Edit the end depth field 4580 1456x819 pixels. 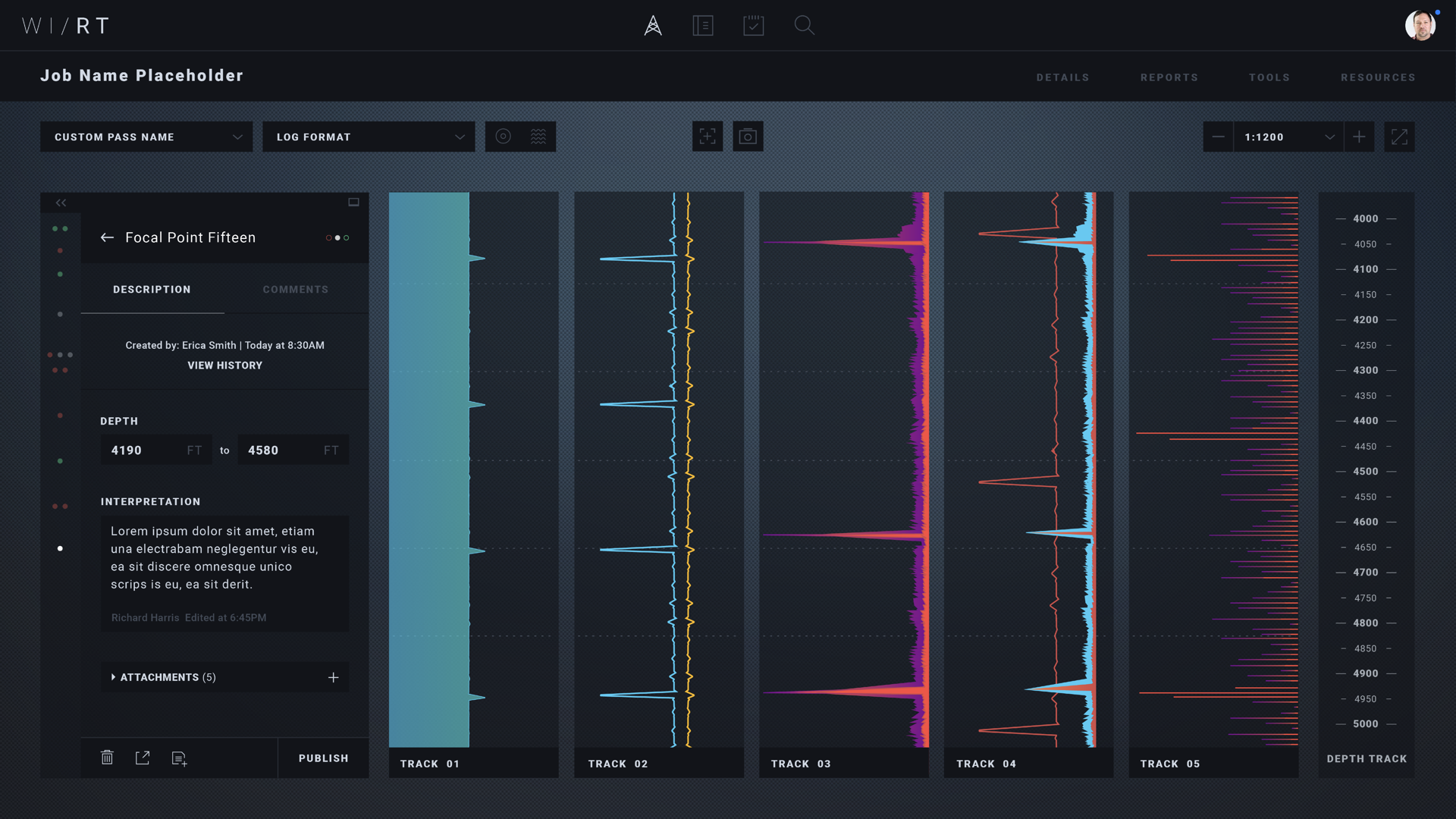pyautogui.click(x=293, y=450)
